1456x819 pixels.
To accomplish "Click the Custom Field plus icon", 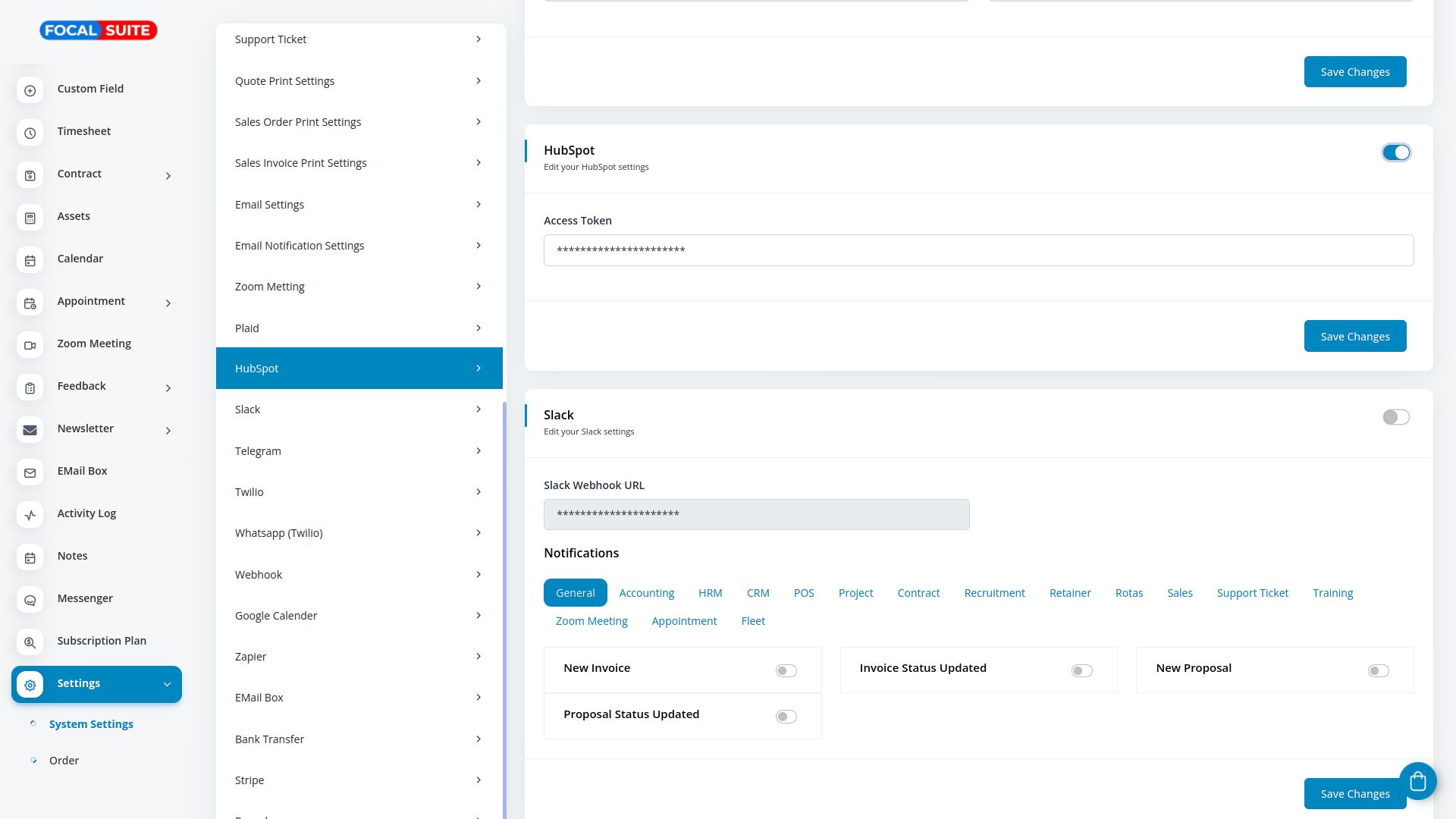I will (x=30, y=90).
